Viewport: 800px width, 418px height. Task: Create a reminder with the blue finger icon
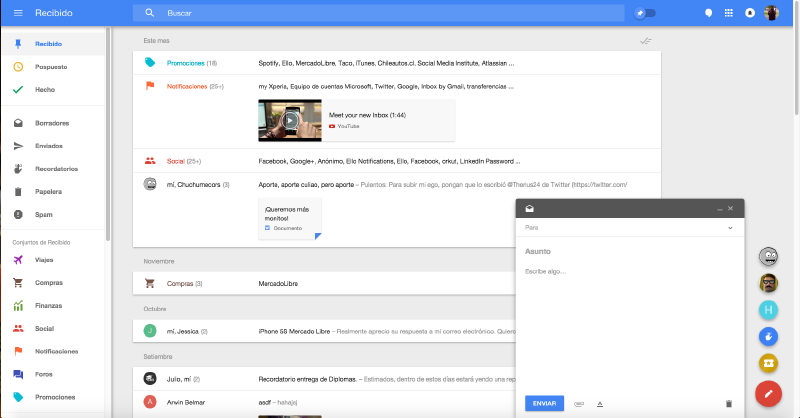click(x=768, y=335)
